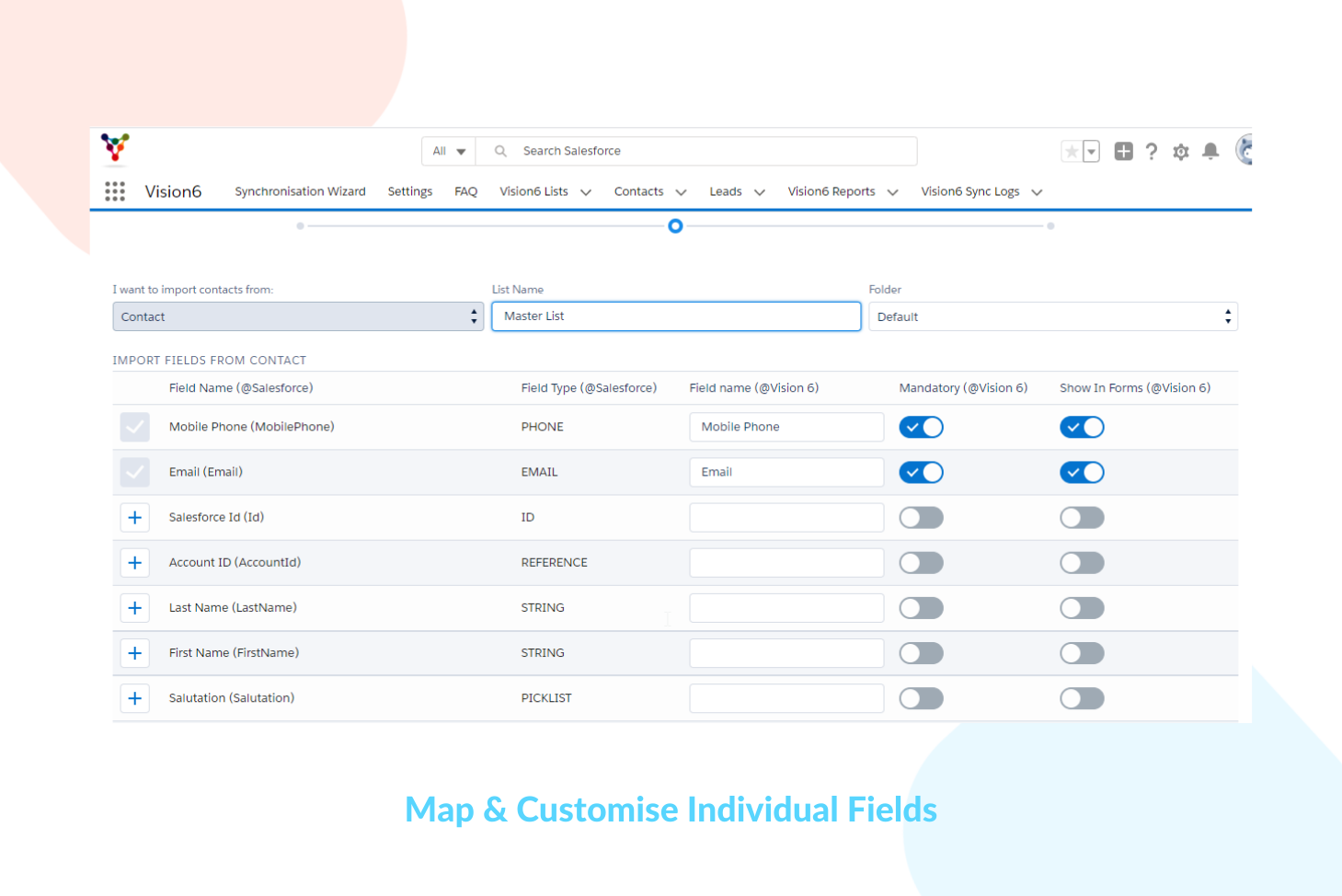Open the global actions plus icon

pyautogui.click(x=1122, y=151)
